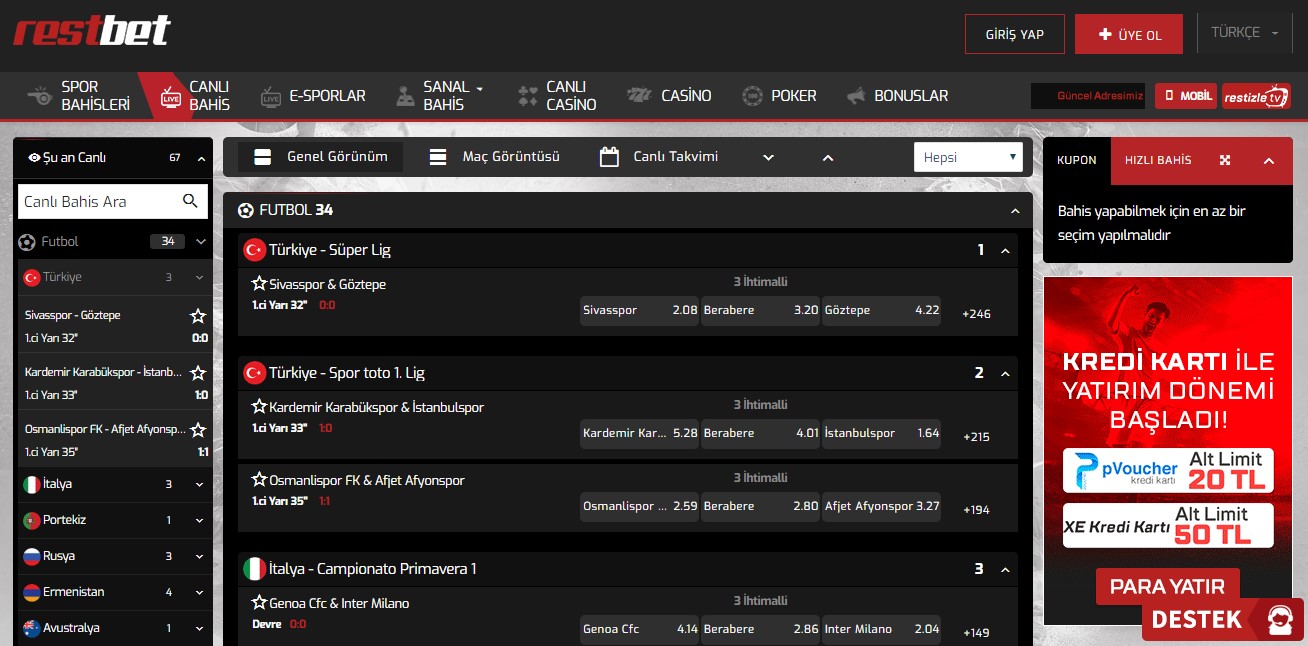
Task: Collapse the Türkiye - Süper Lig league
Action: [1005, 250]
